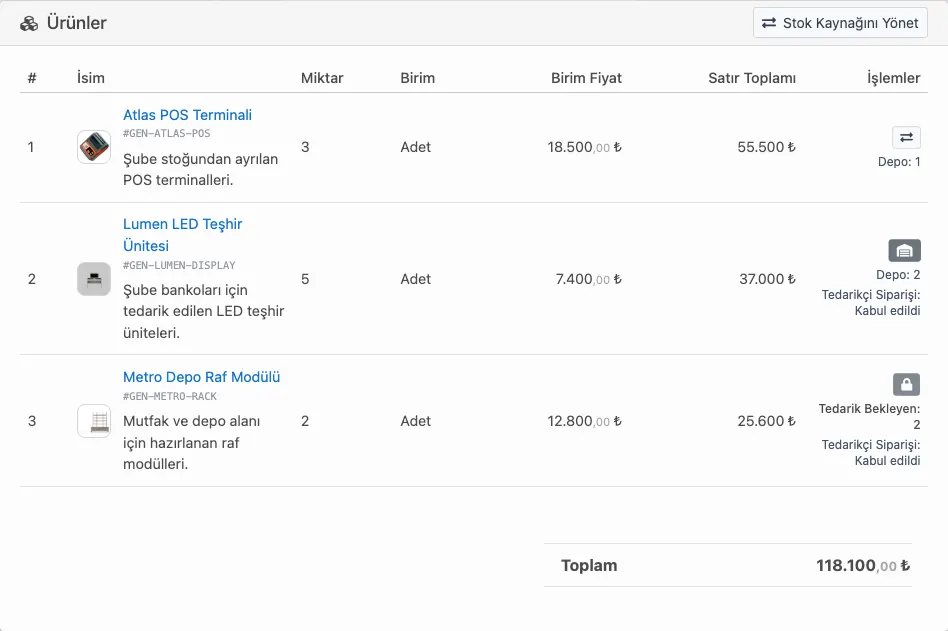Click swap stock source icon for Atlas POS
948x631 pixels.
906,137
